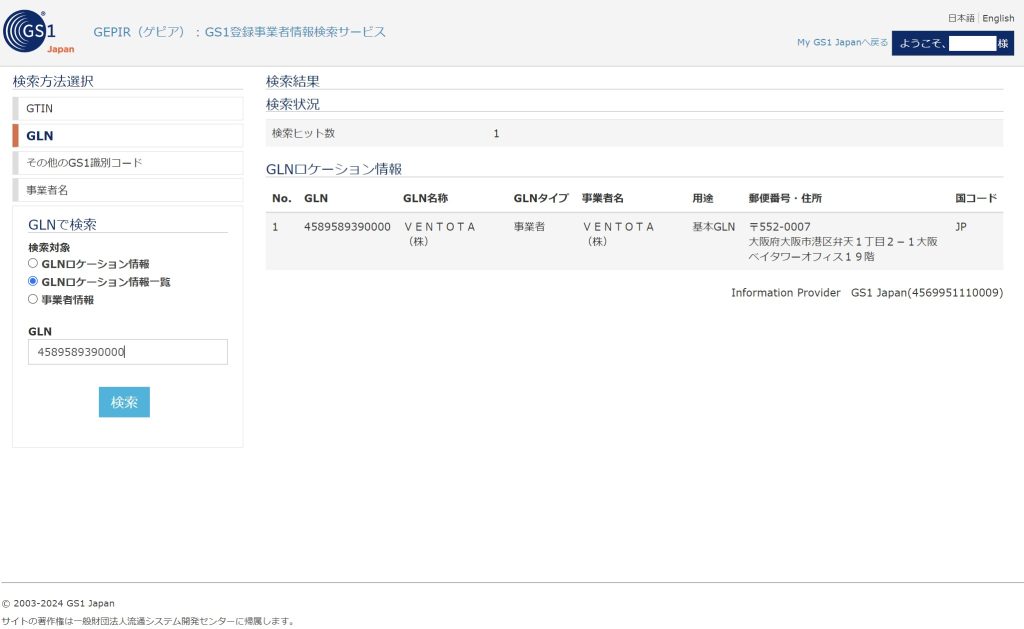Click the GLN名称 column header
1024x629 pixels.
pos(425,198)
